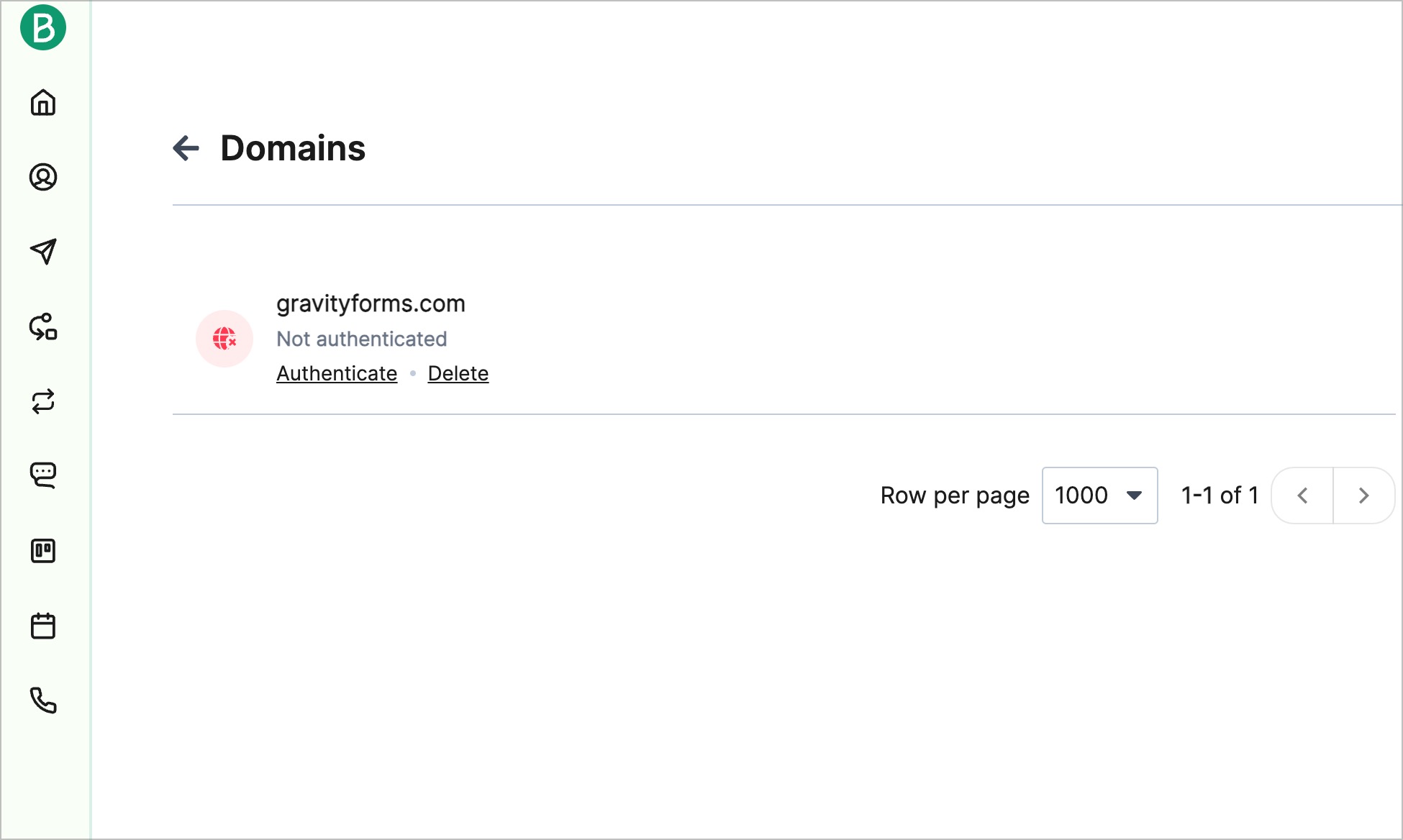The image size is (1403, 840).
Task: Open Automations using the flow icon
Action: click(x=44, y=329)
